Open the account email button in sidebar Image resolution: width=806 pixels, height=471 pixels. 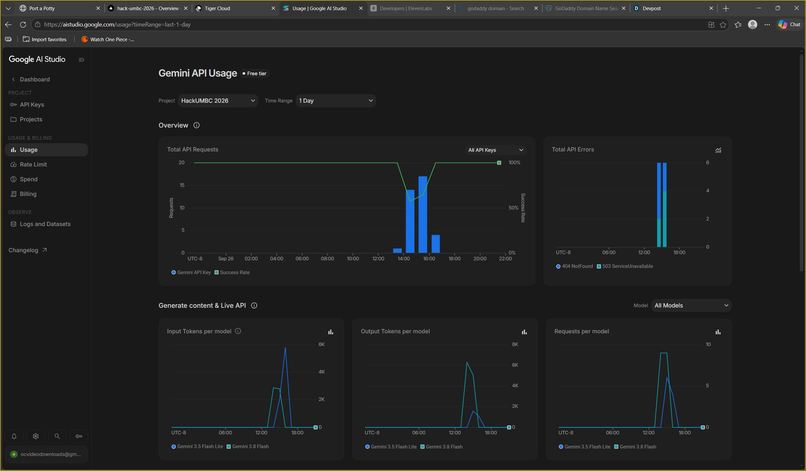pos(46,454)
